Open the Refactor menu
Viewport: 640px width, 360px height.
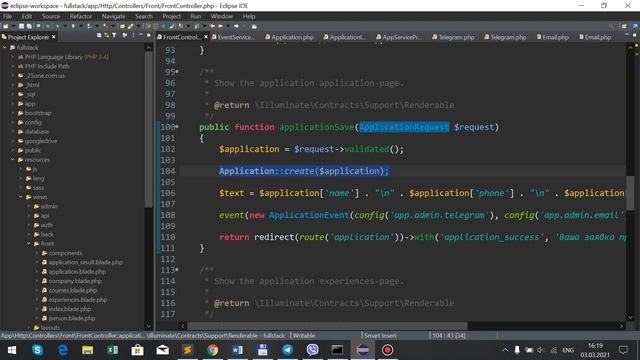pyautogui.click(x=80, y=16)
